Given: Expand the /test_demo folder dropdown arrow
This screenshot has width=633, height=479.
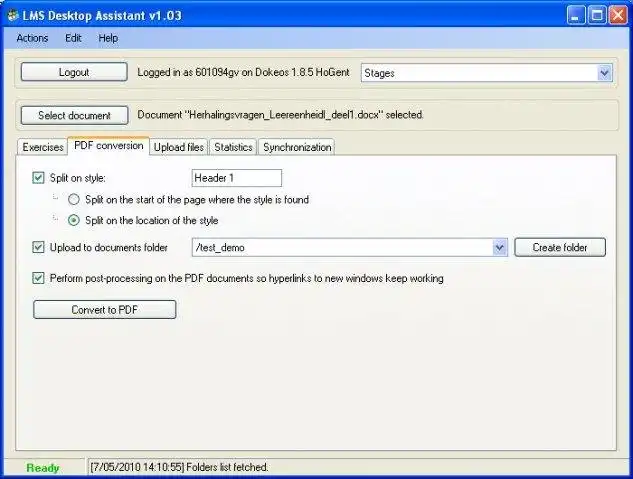Looking at the screenshot, I should click(500, 247).
